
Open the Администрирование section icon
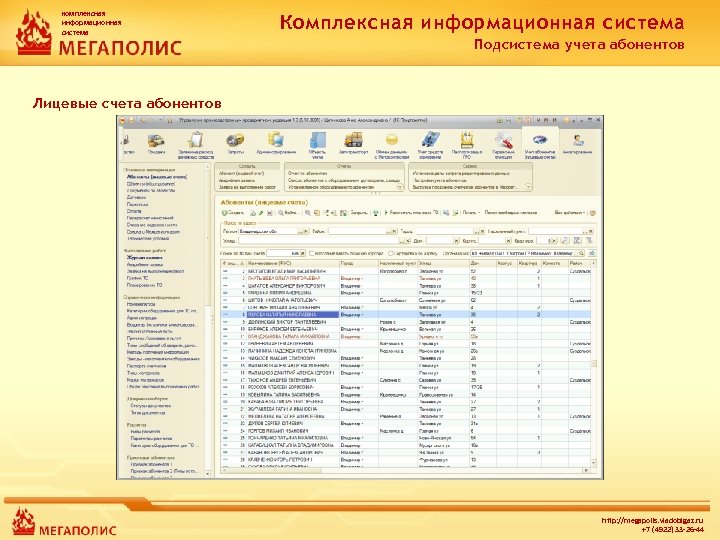[276, 140]
